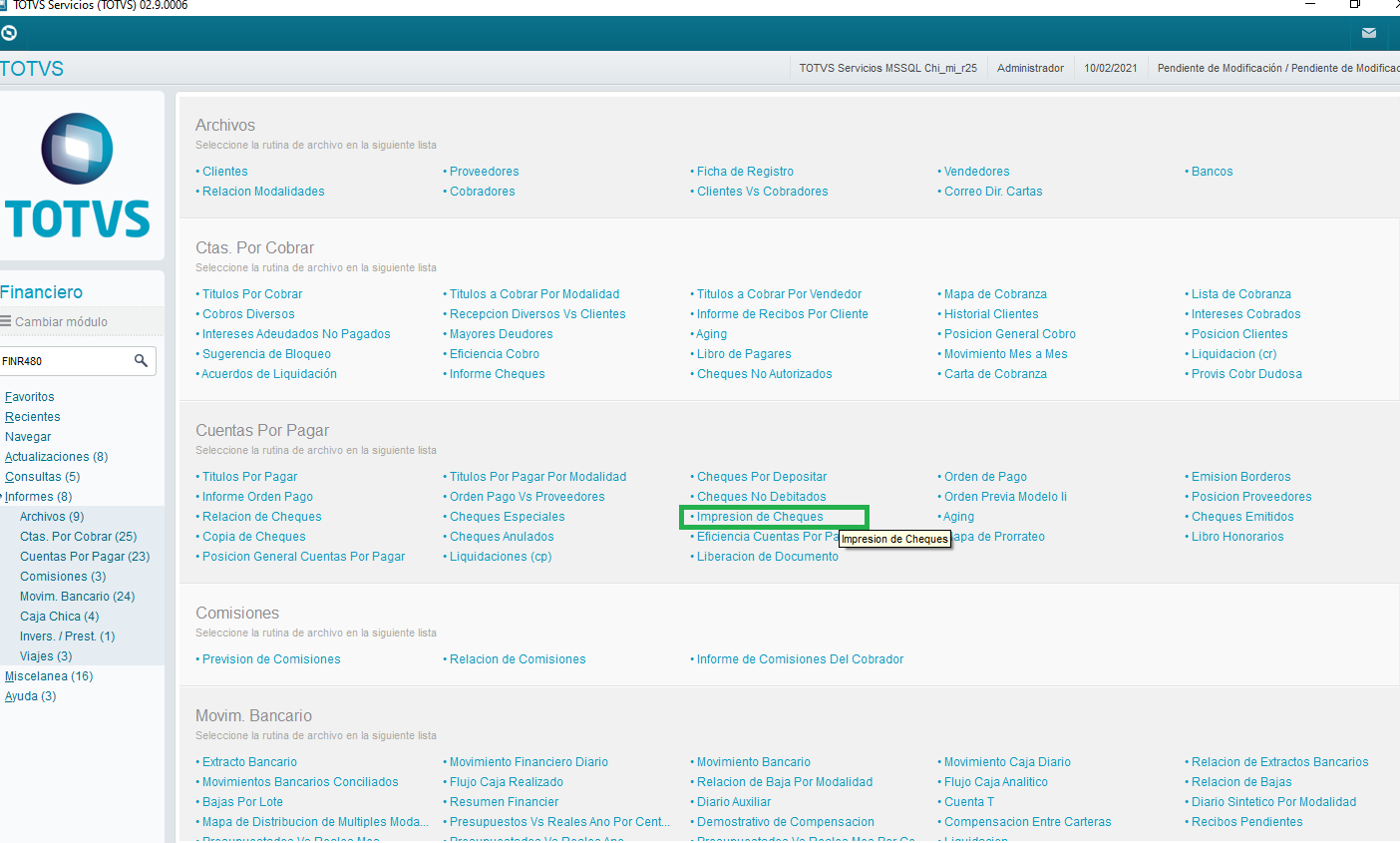1400x843 pixels.
Task: Open Mapa de Cobranza report
Action: (995, 294)
